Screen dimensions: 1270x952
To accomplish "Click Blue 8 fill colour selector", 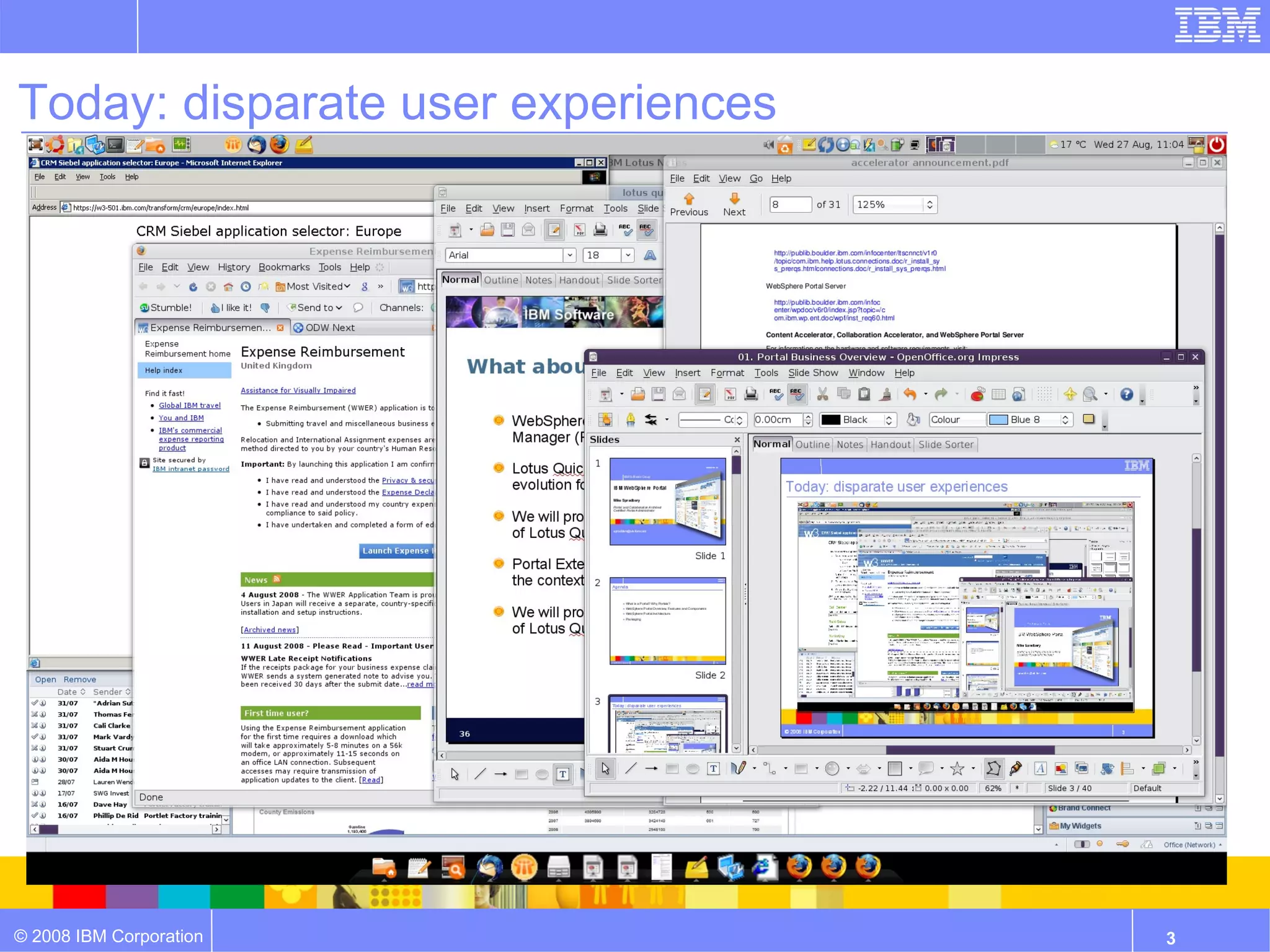I will click(x=1029, y=420).
